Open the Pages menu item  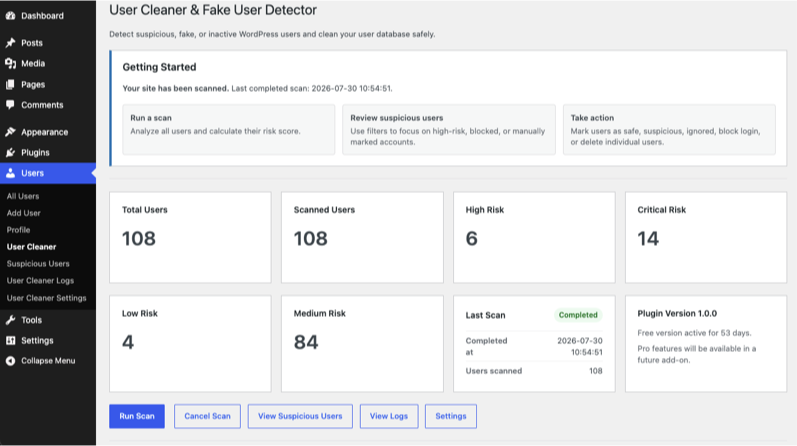(x=48, y=84)
